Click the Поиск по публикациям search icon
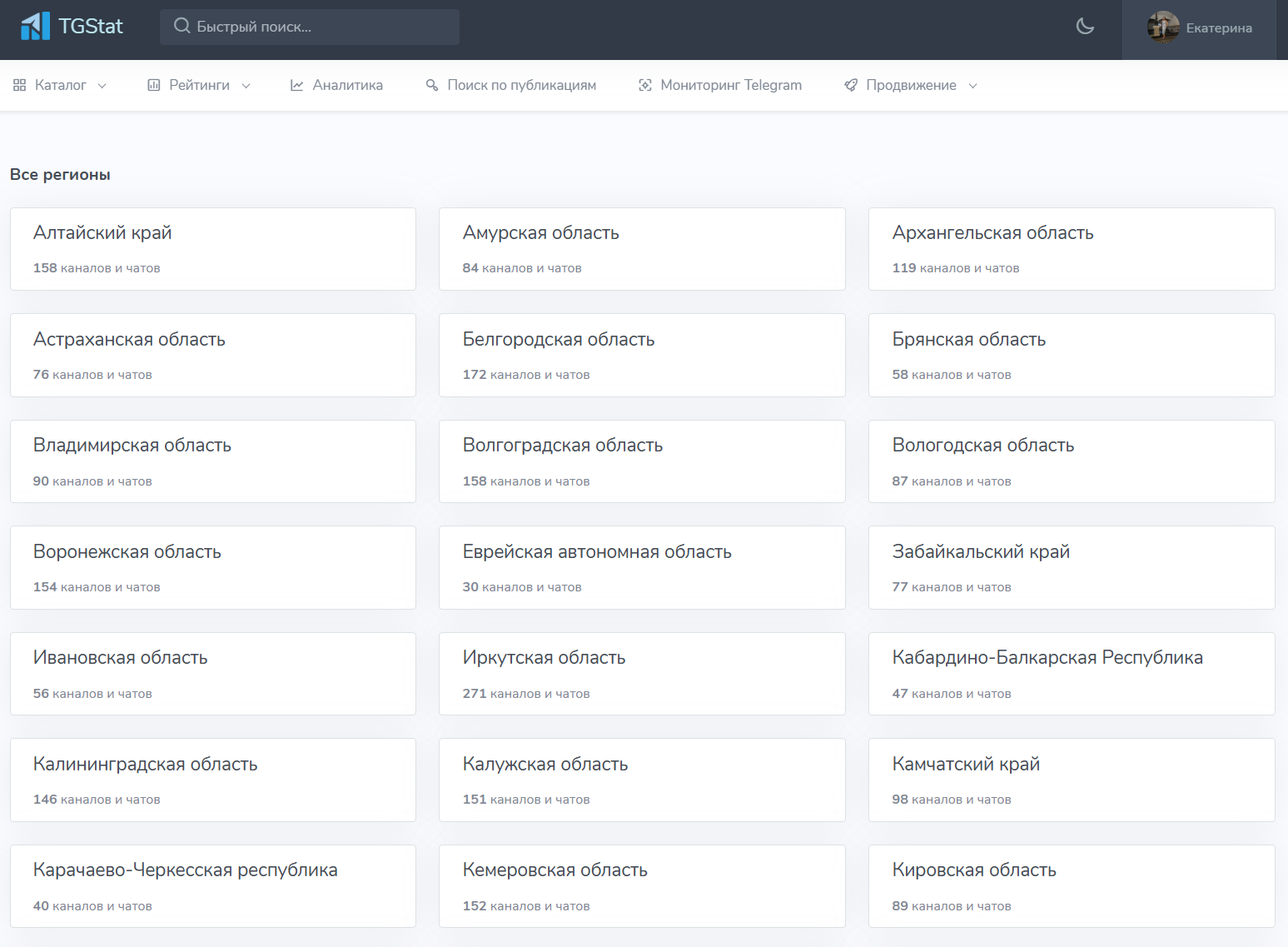The height and width of the screenshot is (947, 1288). coord(432,85)
